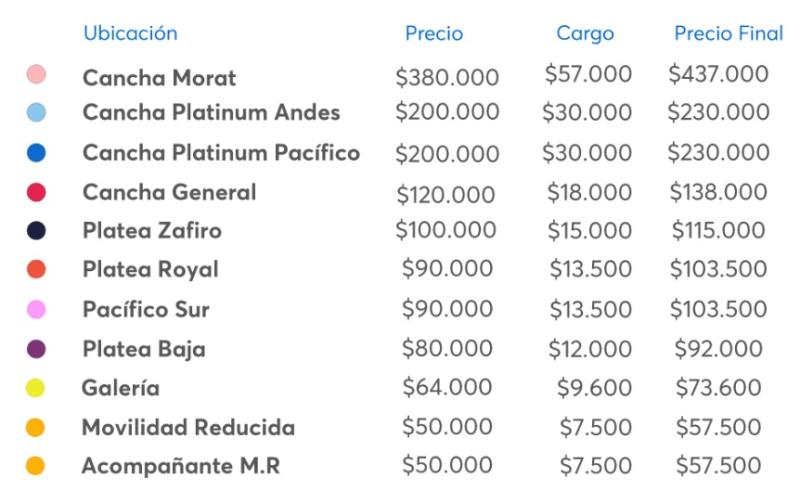The height and width of the screenshot is (490, 800).
Task: Click the yellow Galería color dot
Action: coord(36,388)
